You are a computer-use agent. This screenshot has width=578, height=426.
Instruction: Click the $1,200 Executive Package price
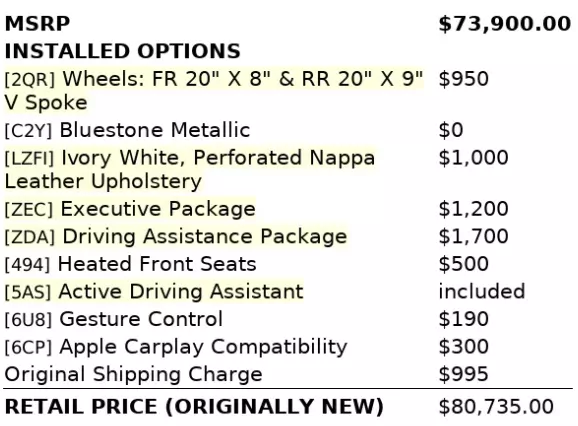473,209
